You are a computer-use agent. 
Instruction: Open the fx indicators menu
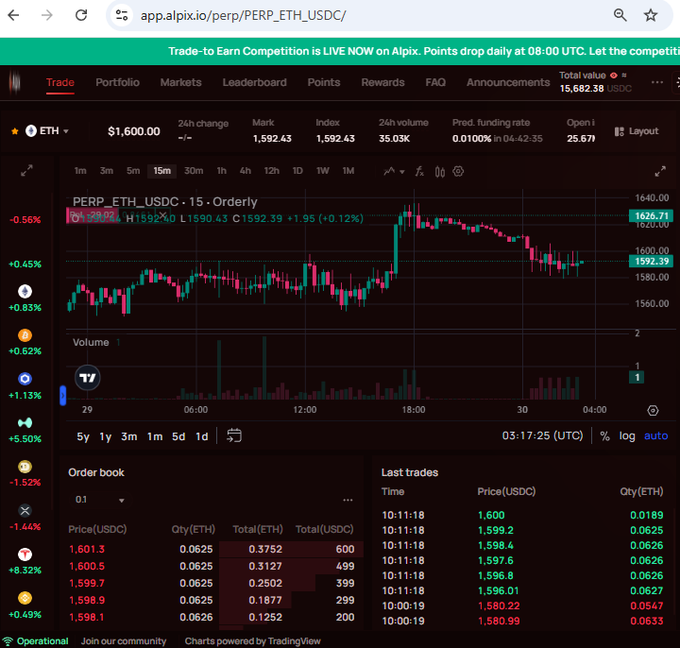(x=419, y=171)
